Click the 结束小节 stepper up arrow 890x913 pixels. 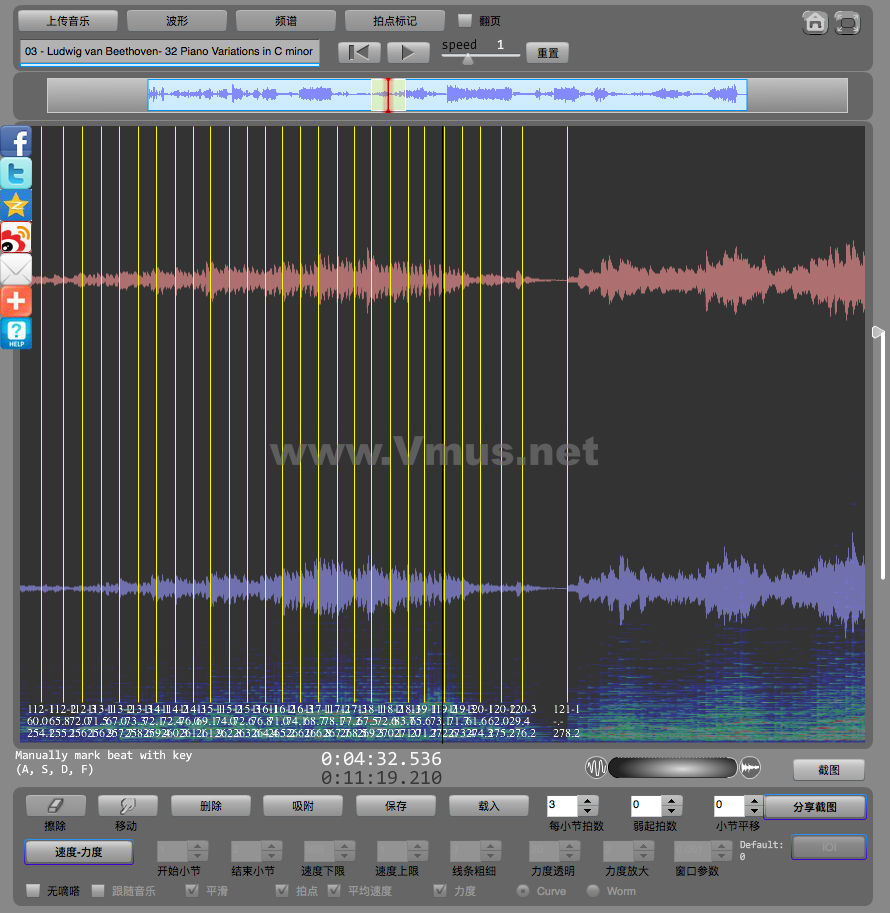271,846
